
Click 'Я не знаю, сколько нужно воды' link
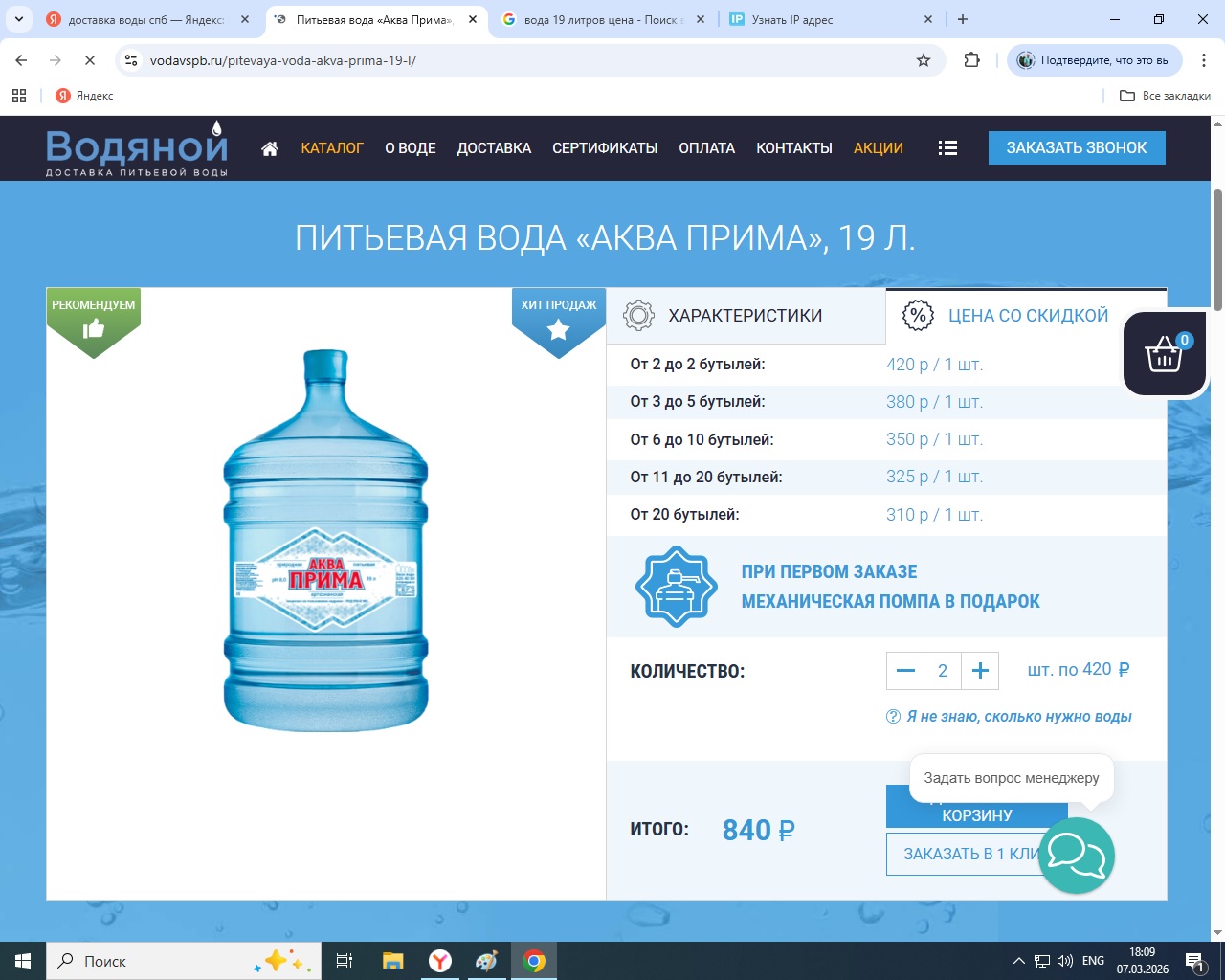click(1018, 717)
